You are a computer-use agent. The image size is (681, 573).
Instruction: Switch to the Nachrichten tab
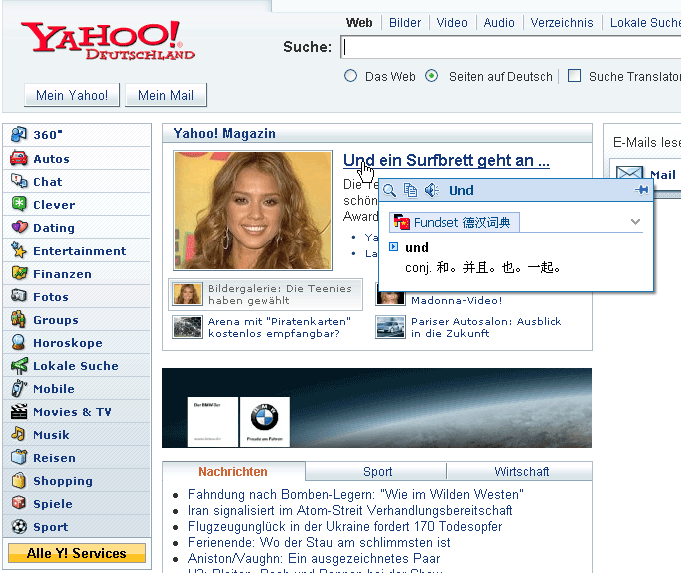(x=233, y=471)
